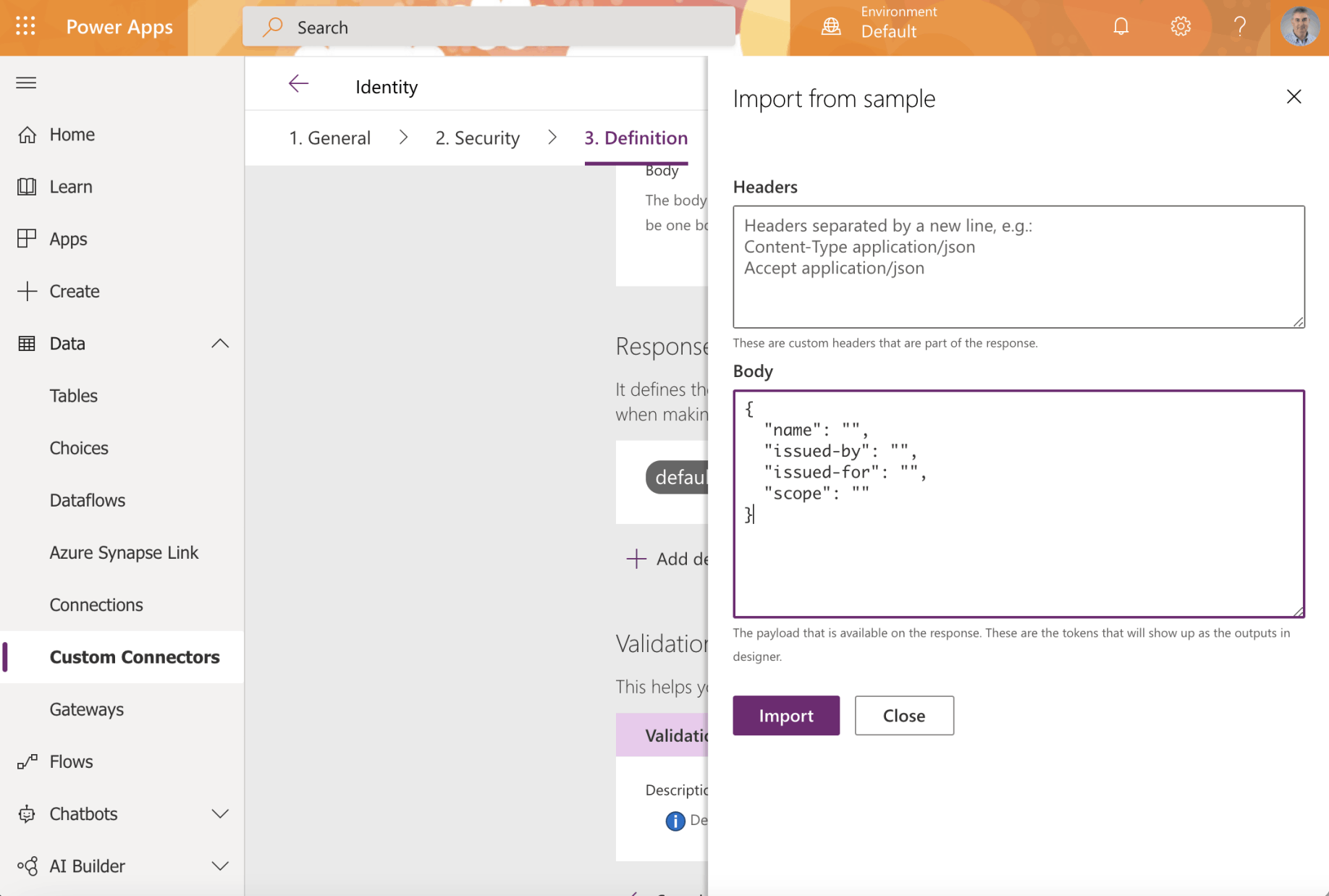Open the settings gear
This screenshot has height=896, width=1329.
pos(1180,27)
